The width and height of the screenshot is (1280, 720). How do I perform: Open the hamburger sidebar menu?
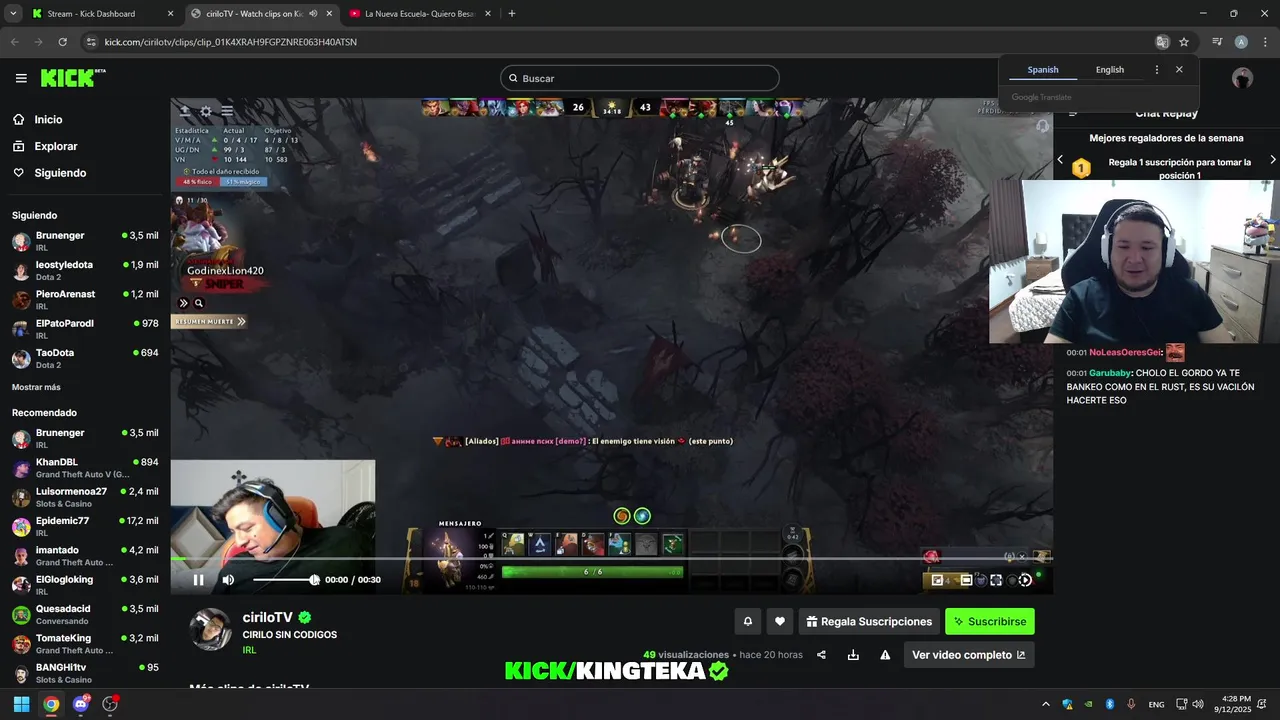click(21, 78)
